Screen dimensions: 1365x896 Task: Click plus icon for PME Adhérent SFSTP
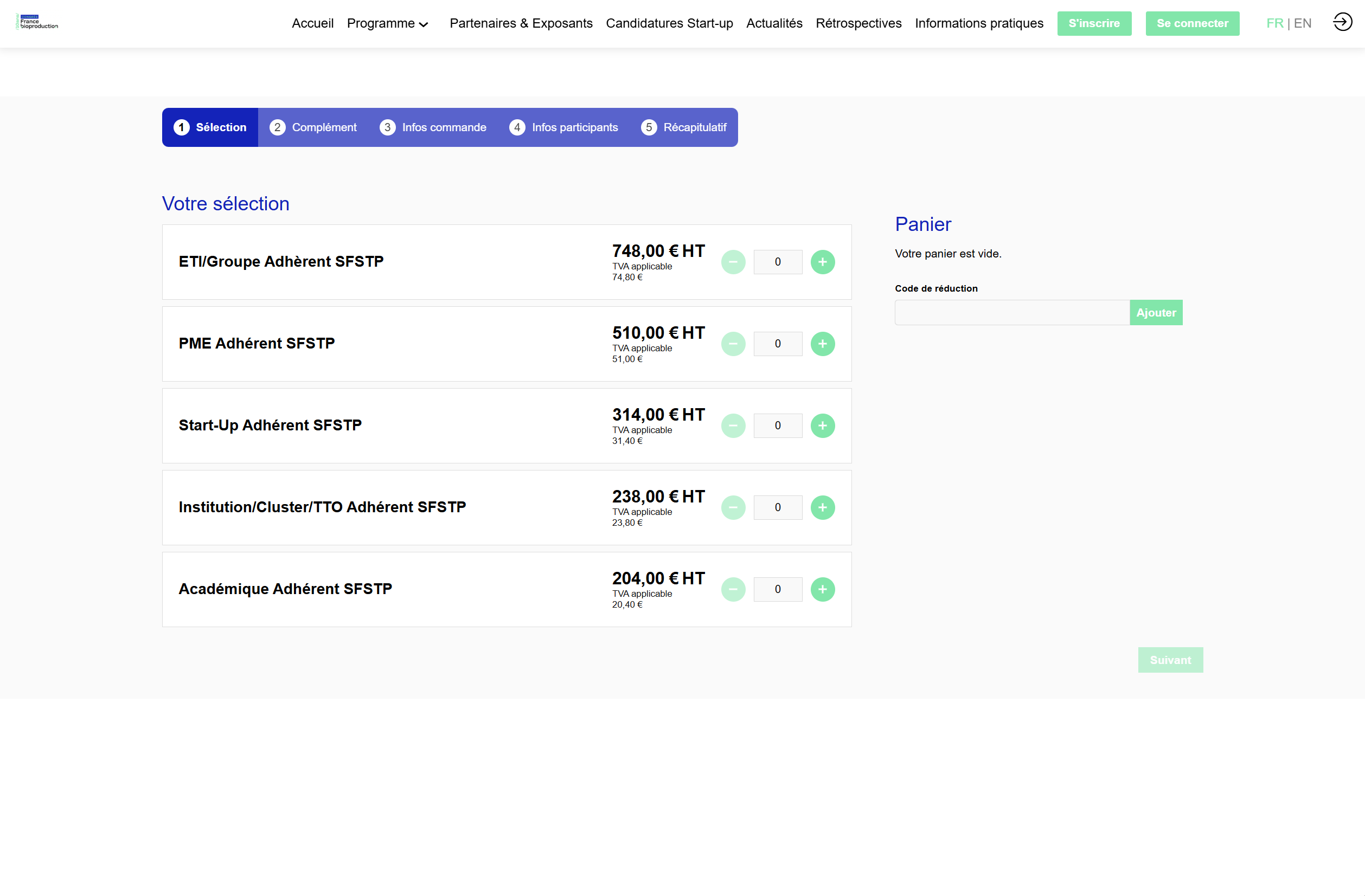823,344
